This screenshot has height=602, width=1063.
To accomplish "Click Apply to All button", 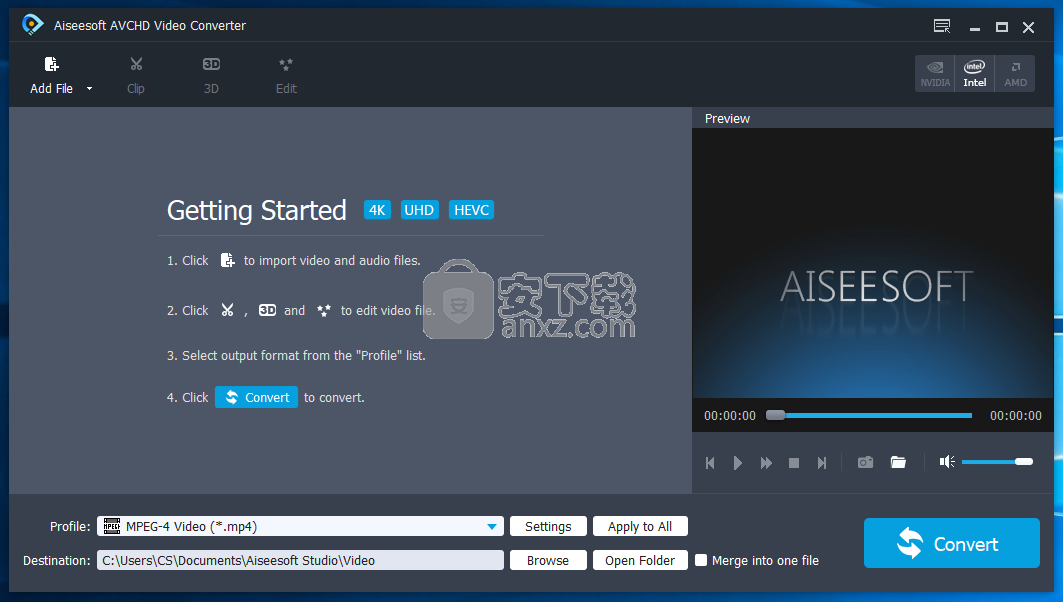I will [640, 526].
